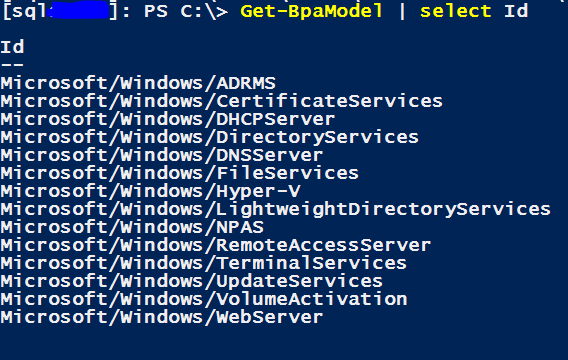The width and height of the screenshot is (568, 360).
Task: Select the Microsoft/Windows/RemoteAccessServer line
Action: [216, 245]
